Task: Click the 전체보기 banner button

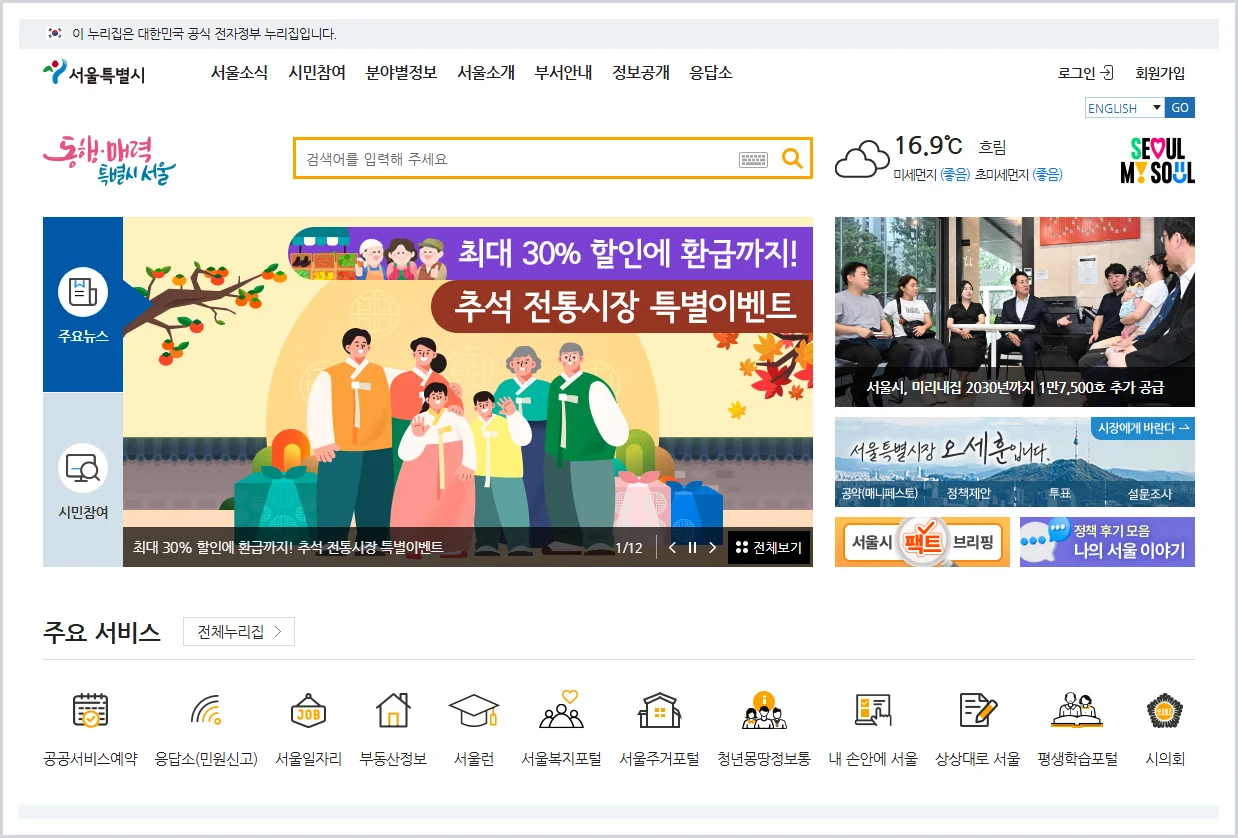Action: (769, 547)
